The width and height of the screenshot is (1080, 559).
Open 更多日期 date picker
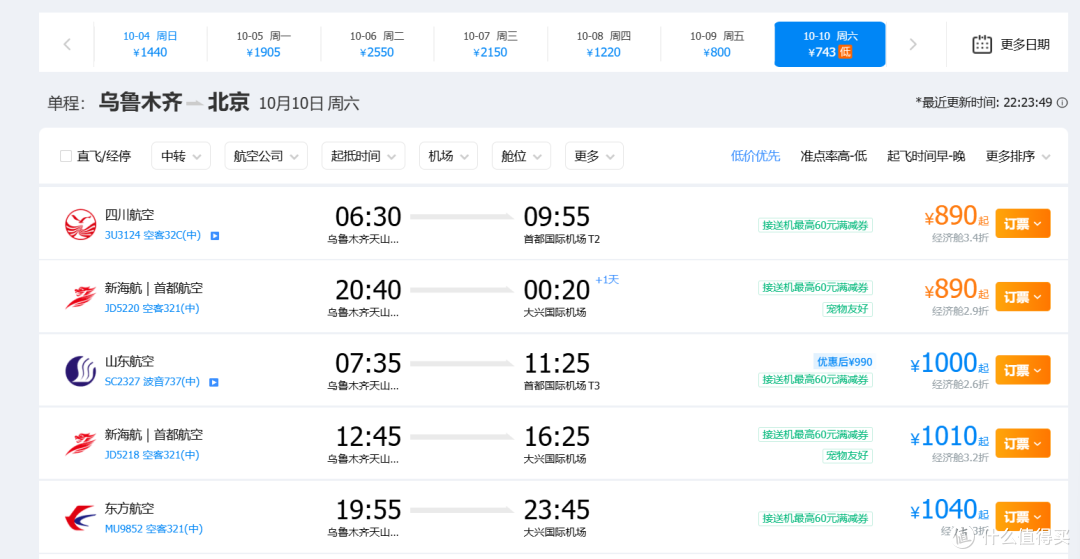pyautogui.click(x=1011, y=45)
